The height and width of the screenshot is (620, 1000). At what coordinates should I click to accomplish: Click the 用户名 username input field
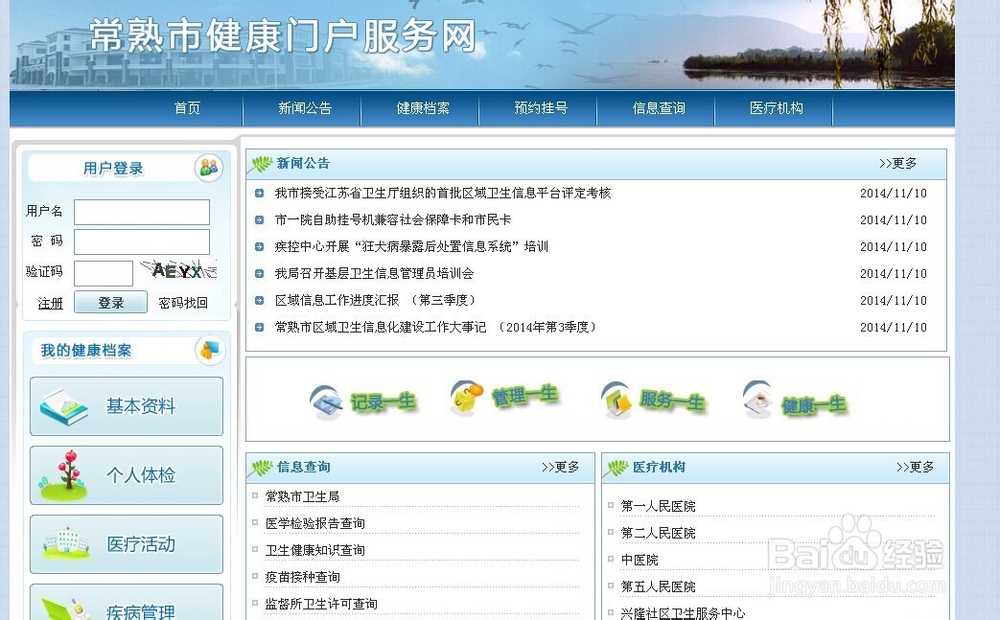click(141, 212)
